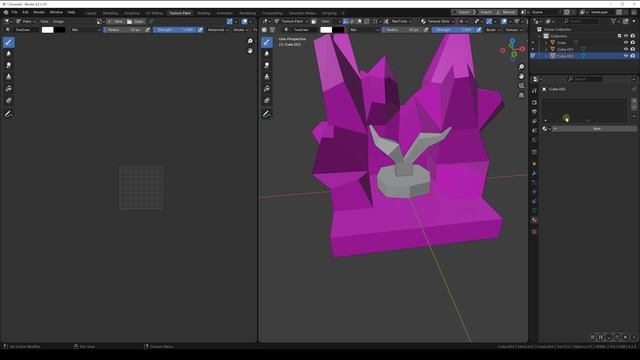Click New image button in the image editor

(x=116, y=21)
